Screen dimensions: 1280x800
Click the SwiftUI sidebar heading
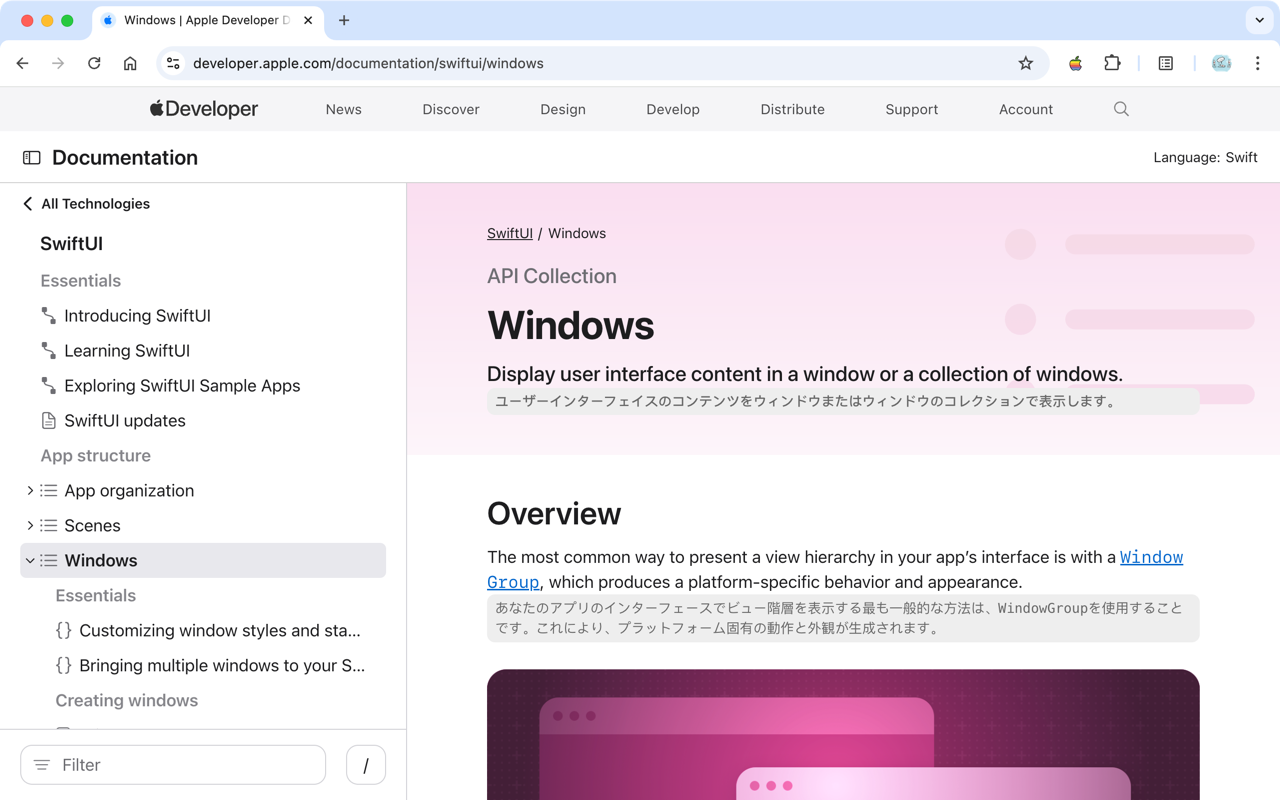71,244
